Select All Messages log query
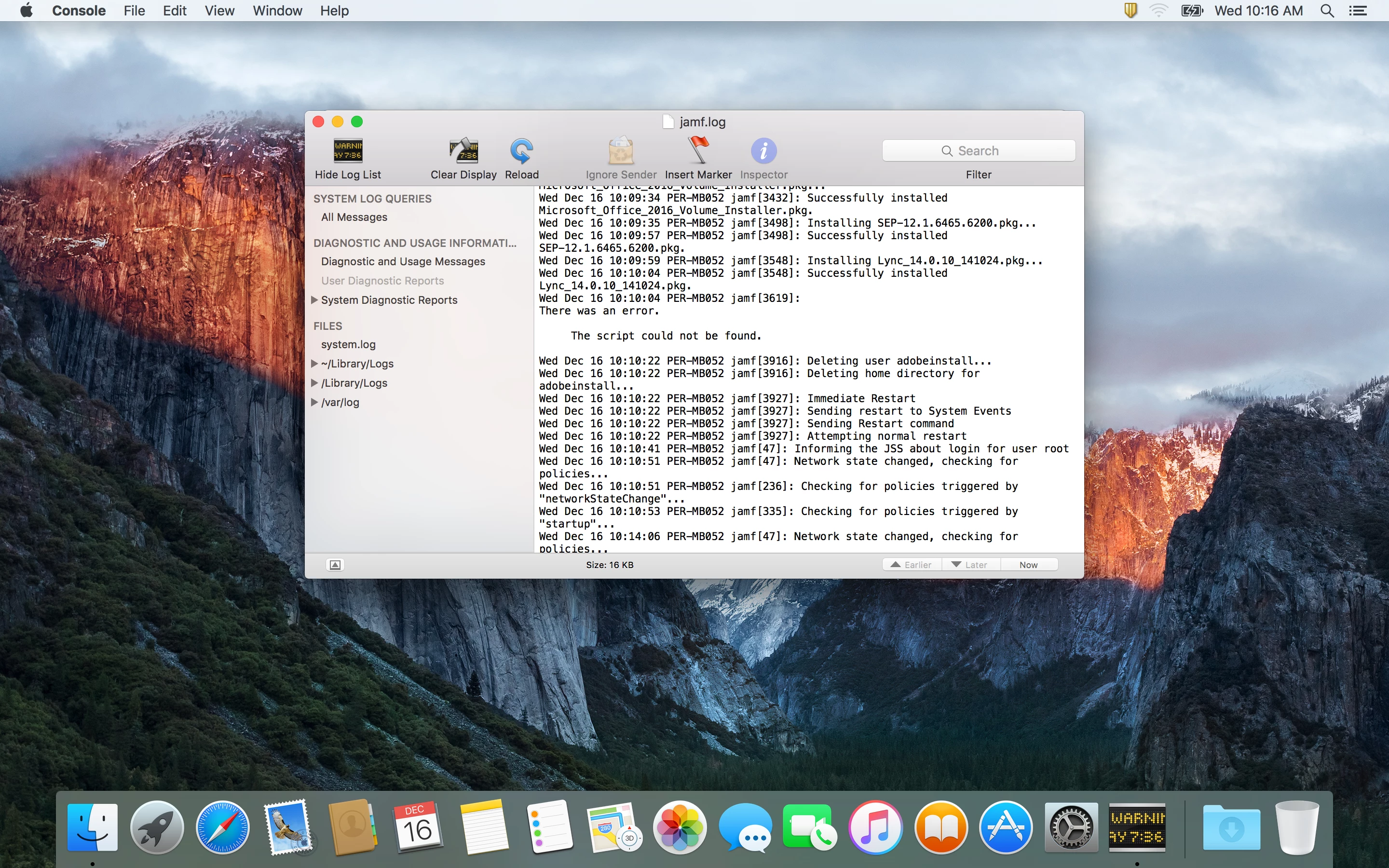The image size is (1389, 868). pos(354,217)
